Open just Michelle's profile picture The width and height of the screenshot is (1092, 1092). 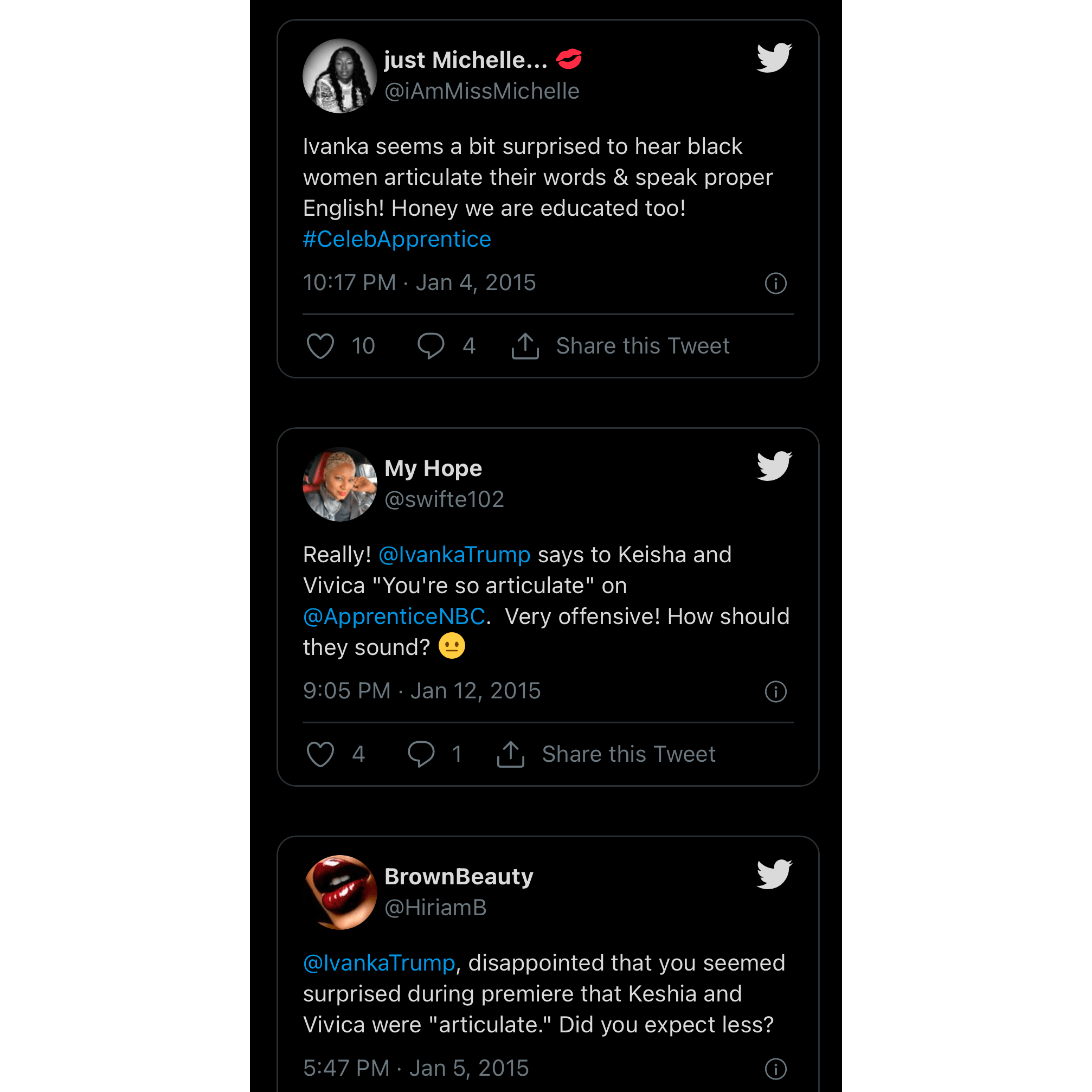pos(340,76)
